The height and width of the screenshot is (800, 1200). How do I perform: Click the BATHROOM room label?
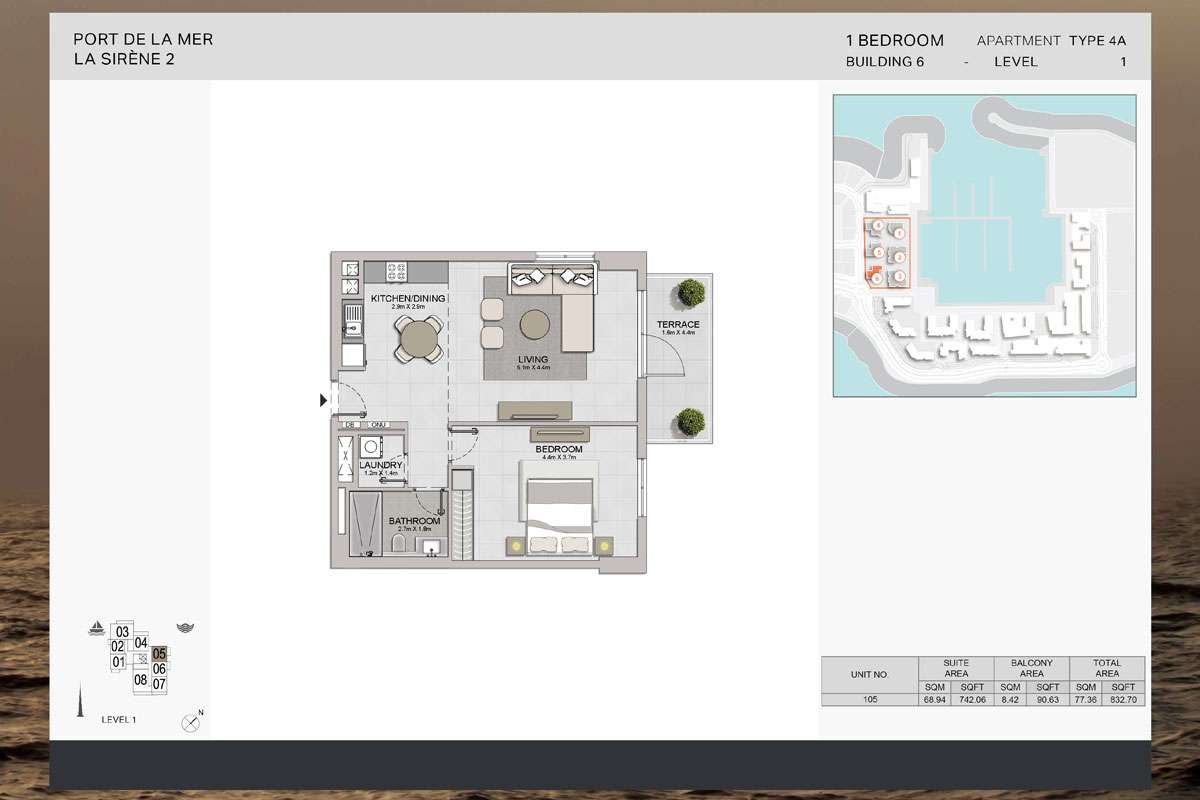tap(414, 521)
